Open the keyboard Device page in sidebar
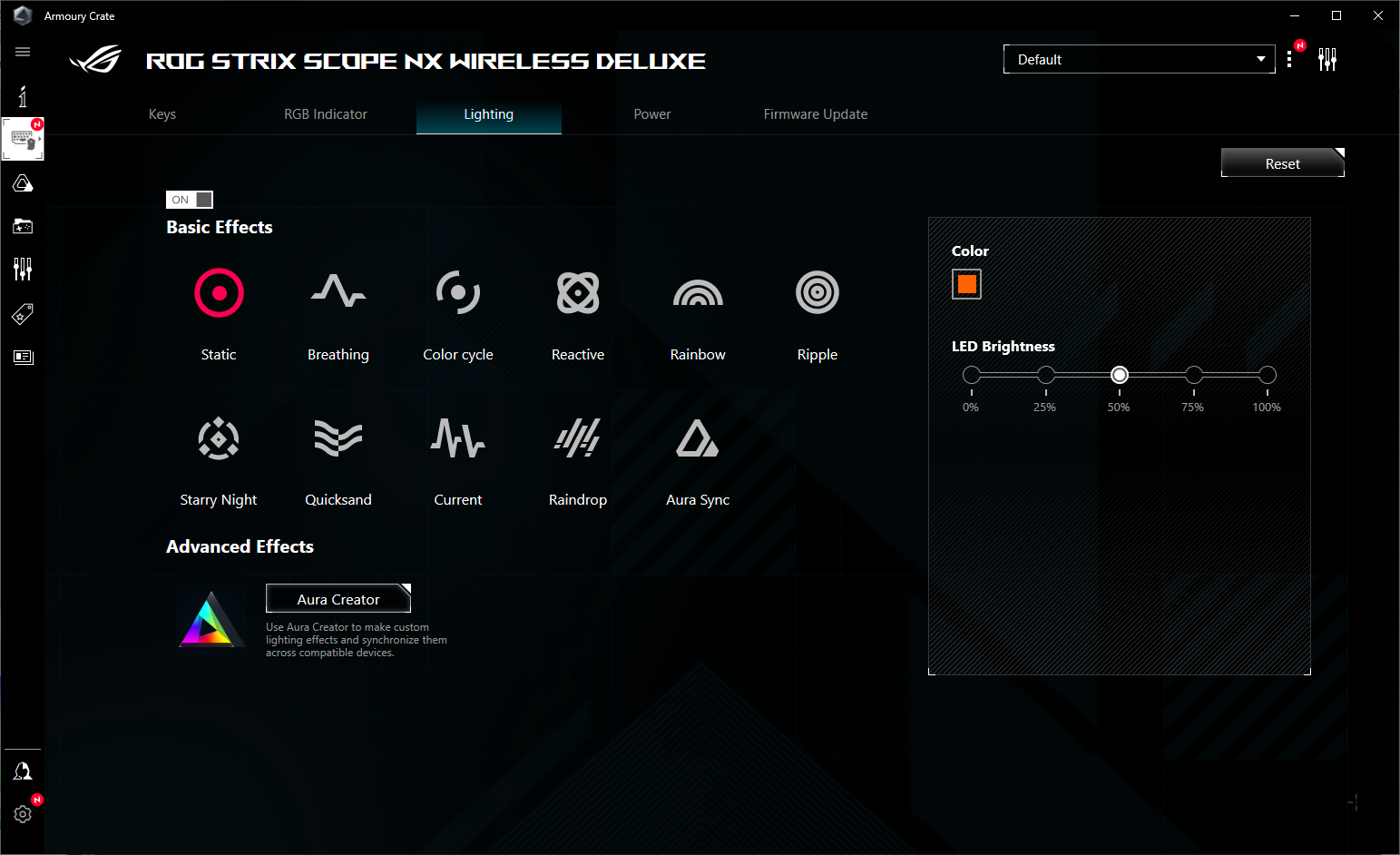Viewport: 1400px width, 855px height. (23, 139)
